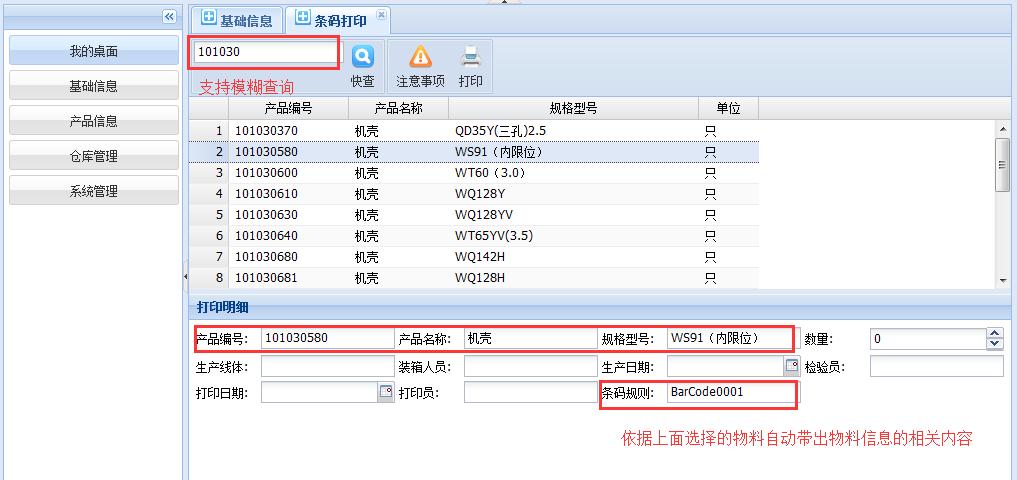Click the 打印 printer icon

tap(470, 57)
